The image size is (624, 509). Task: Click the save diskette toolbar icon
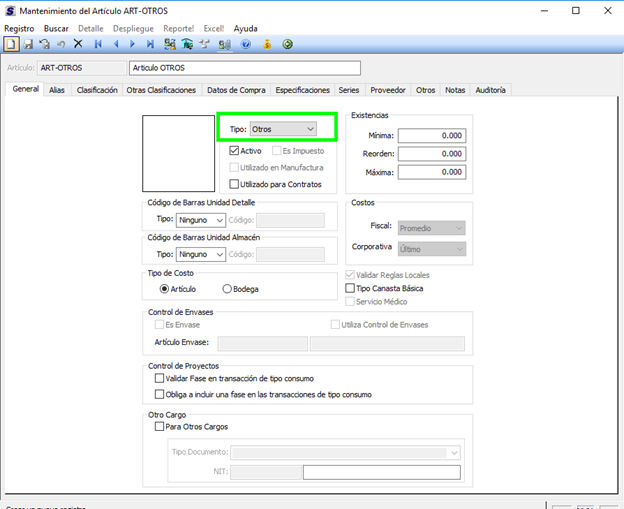(x=28, y=44)
